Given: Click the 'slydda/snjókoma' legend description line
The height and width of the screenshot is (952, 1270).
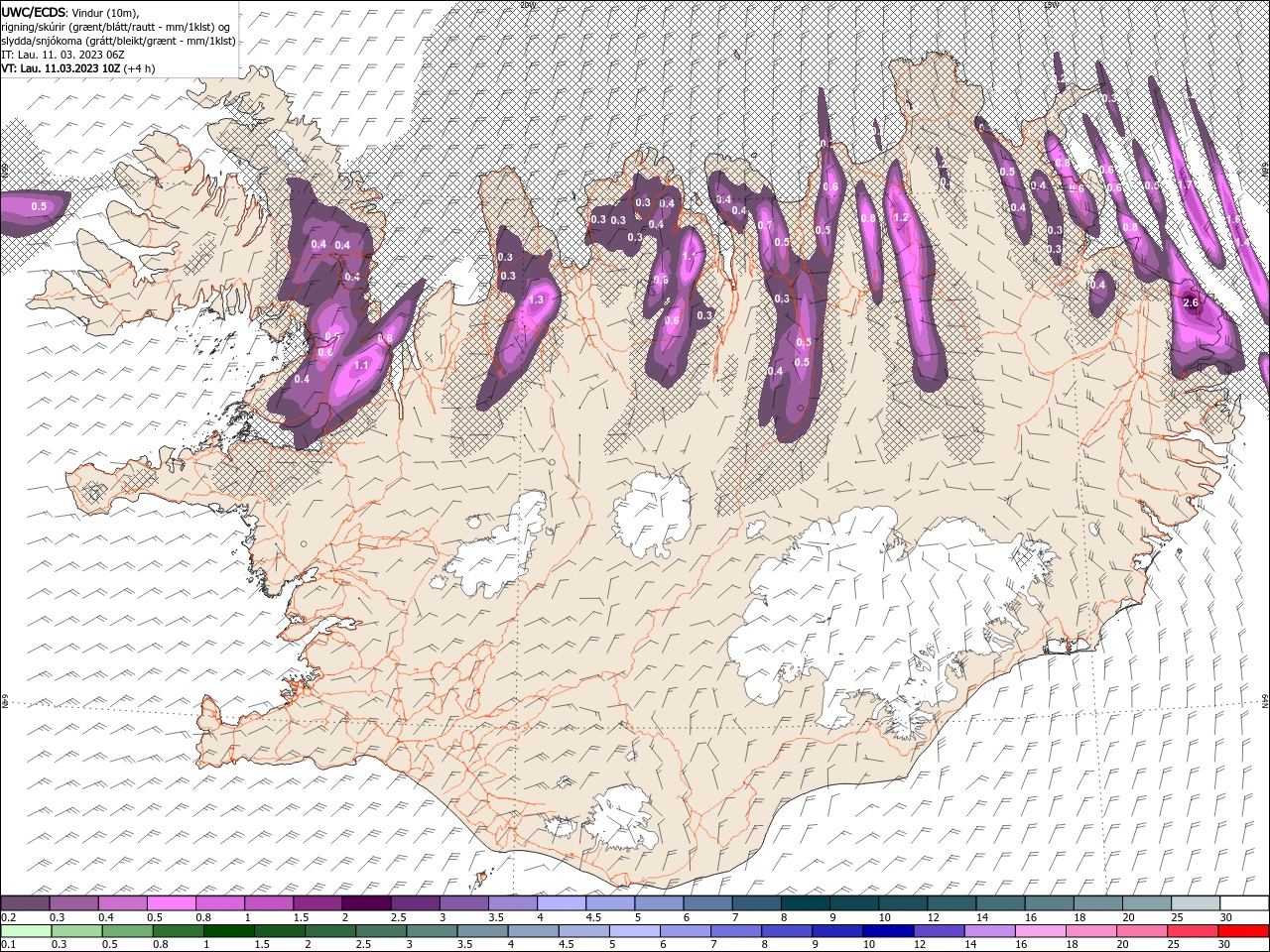Looking at the screenshot, I should click(118, 41).
